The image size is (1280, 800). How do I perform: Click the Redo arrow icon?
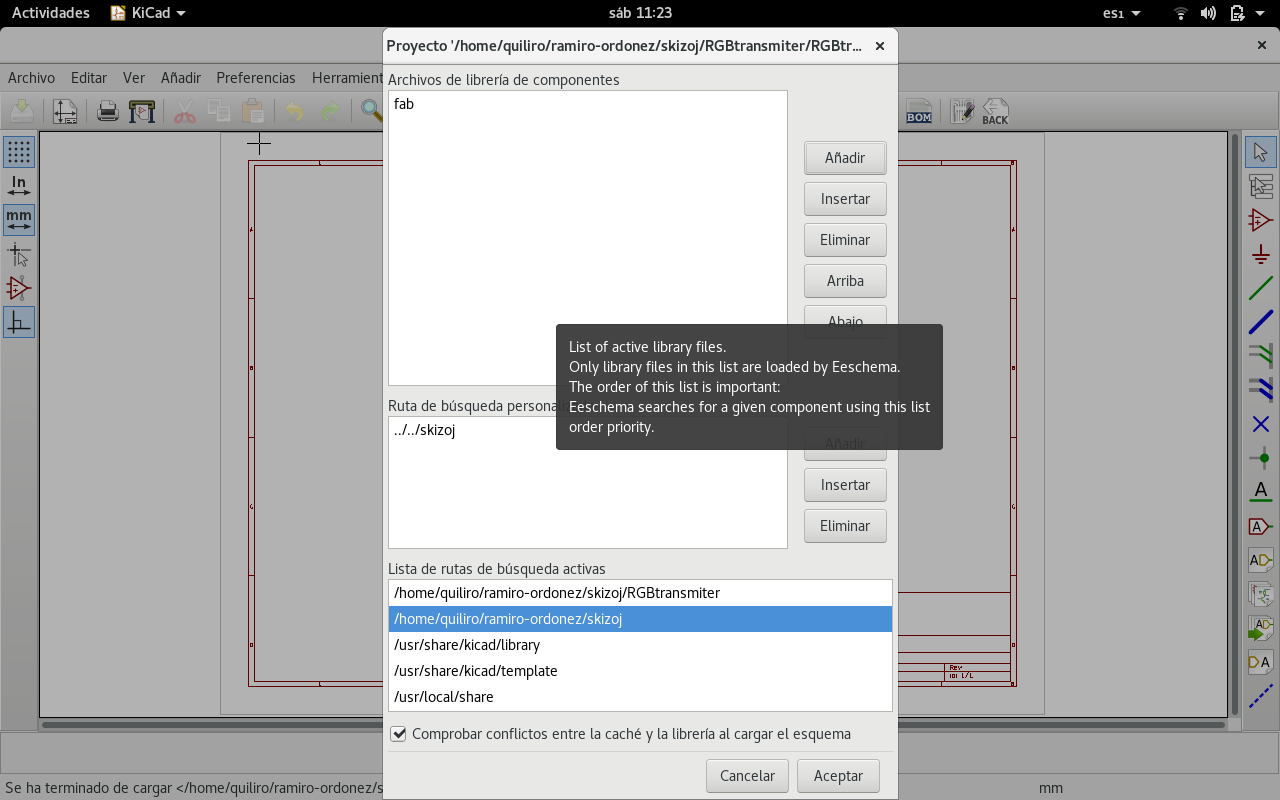point(330,111)
